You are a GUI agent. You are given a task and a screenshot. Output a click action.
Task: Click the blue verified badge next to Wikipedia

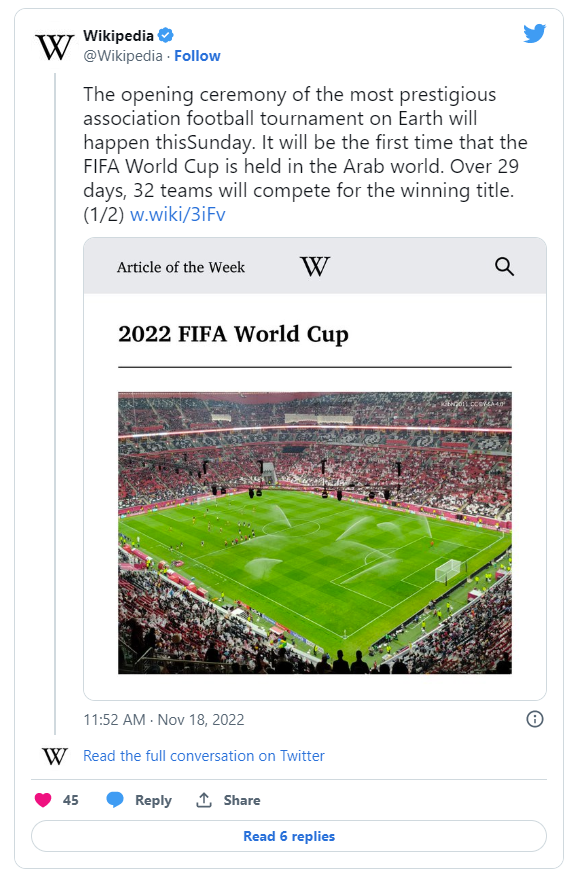[166, 35]
